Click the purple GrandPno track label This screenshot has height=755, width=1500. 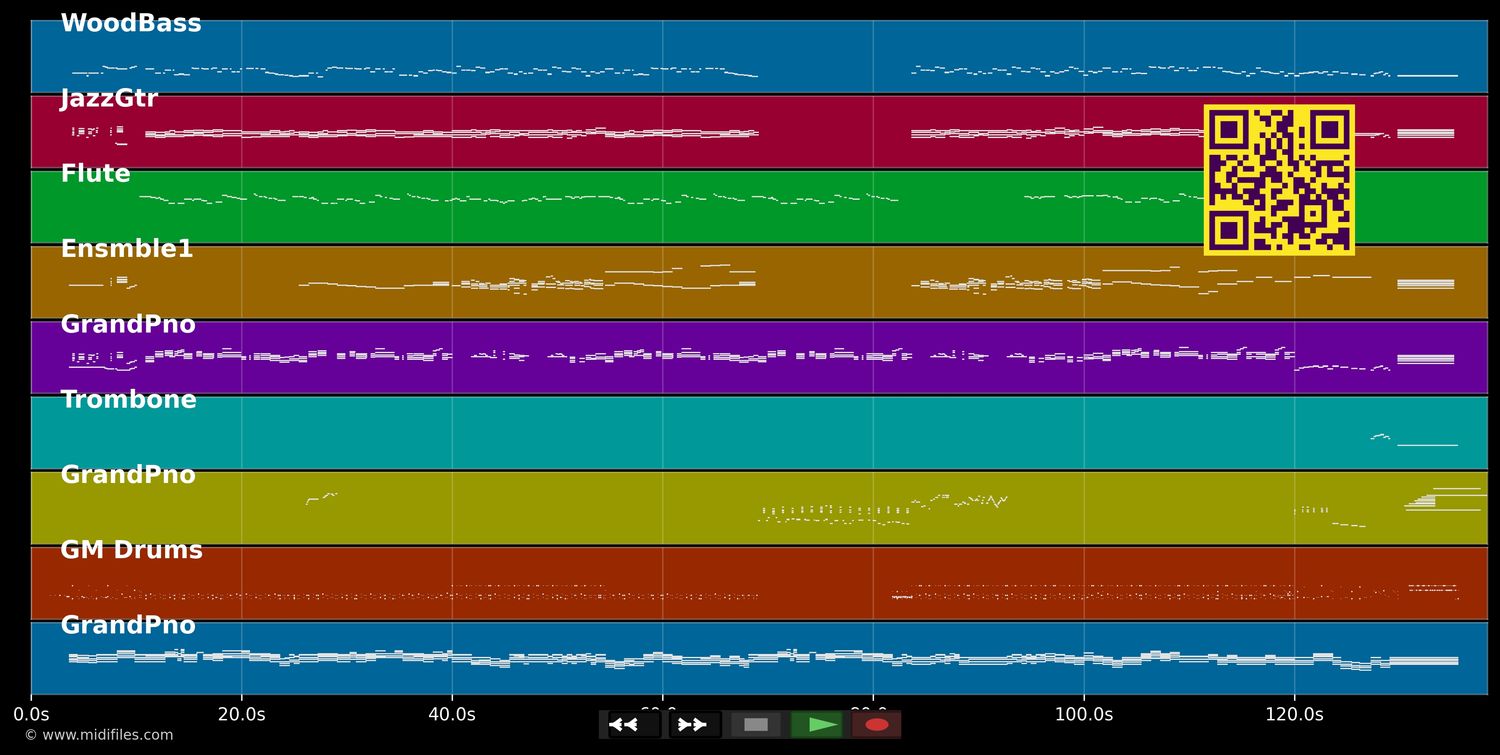click(x=128, y=325)
